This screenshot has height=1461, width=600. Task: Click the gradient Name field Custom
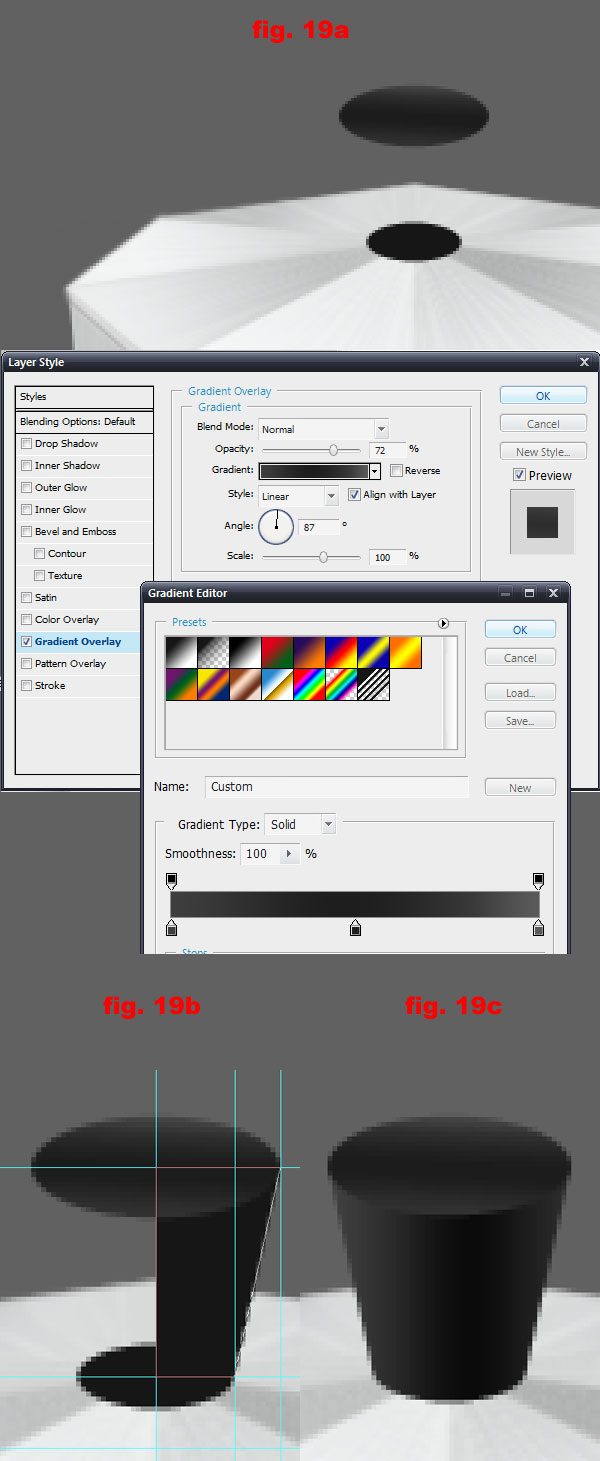337,787
